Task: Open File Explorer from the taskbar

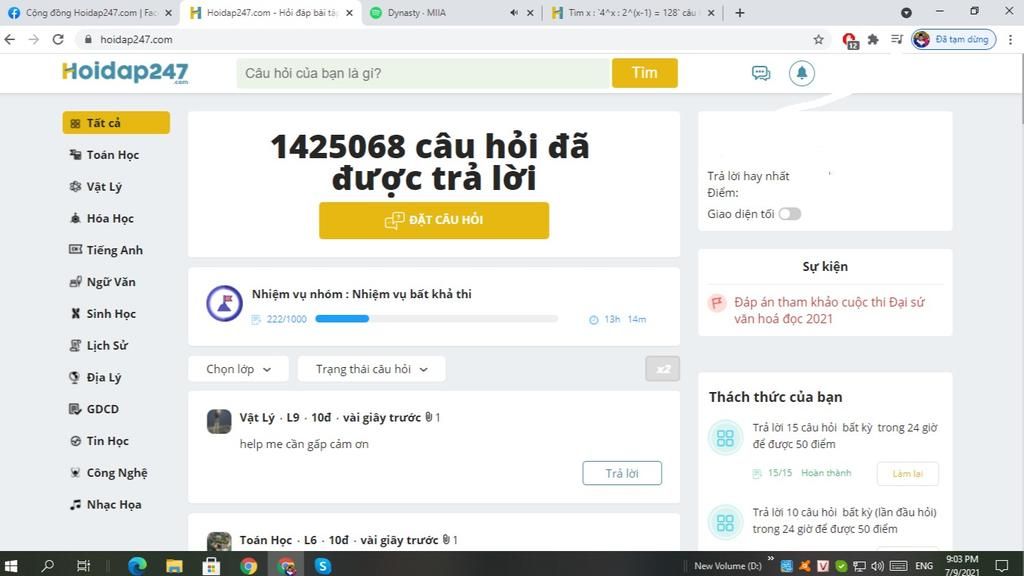Action: (x=174, y=566)
